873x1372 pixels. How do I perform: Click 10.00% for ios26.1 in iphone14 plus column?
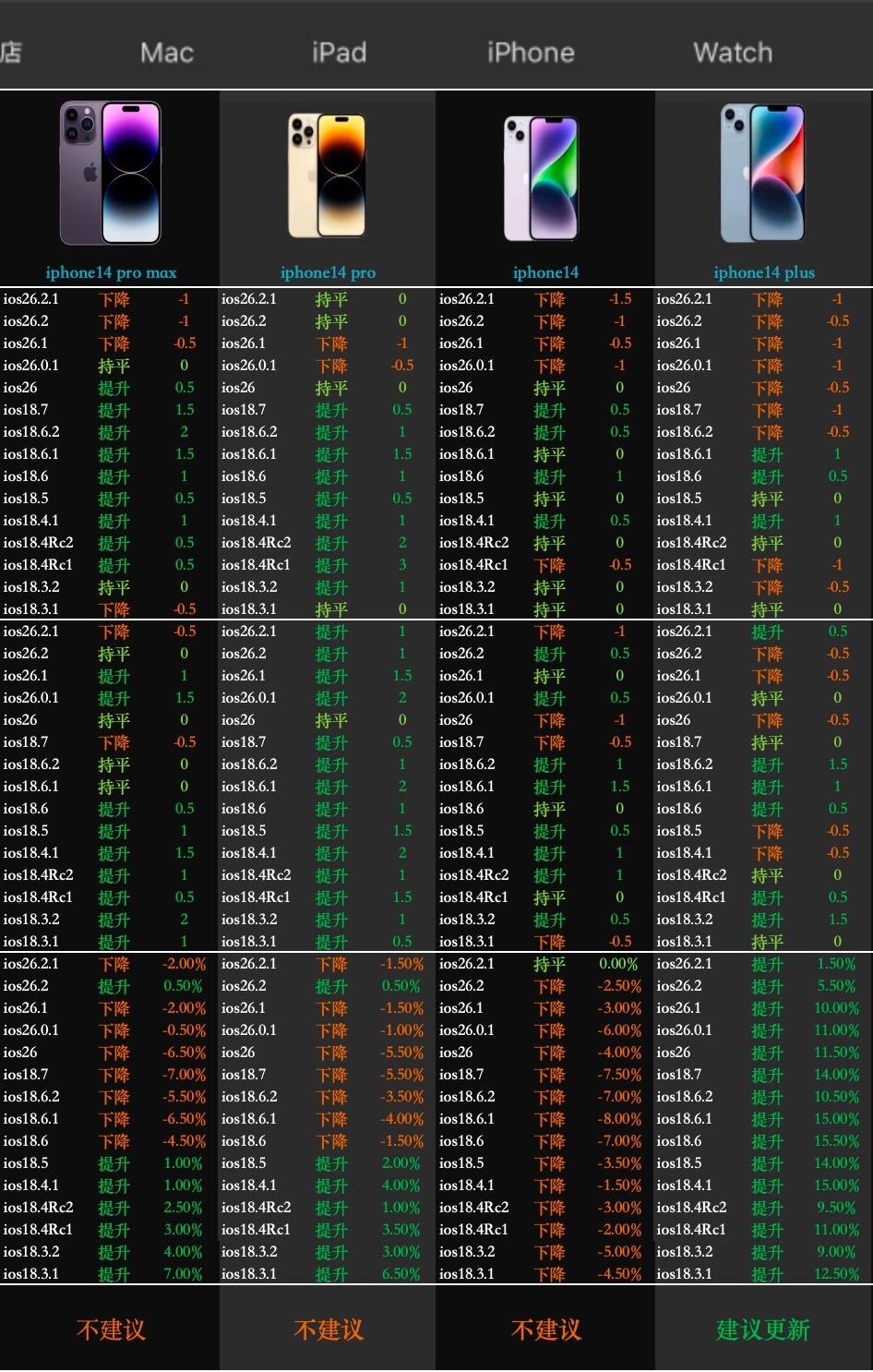point(836,1008)
